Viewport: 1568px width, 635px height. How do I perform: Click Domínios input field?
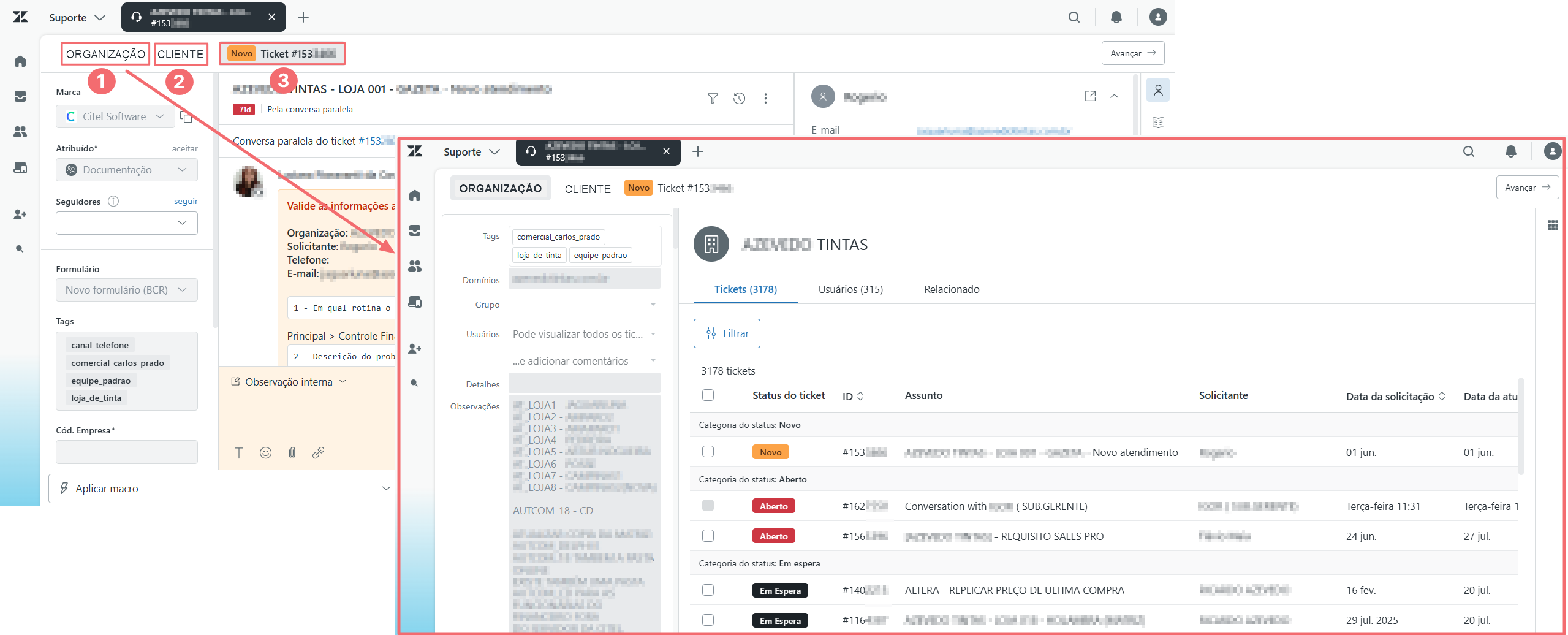(x=585, y=278)
